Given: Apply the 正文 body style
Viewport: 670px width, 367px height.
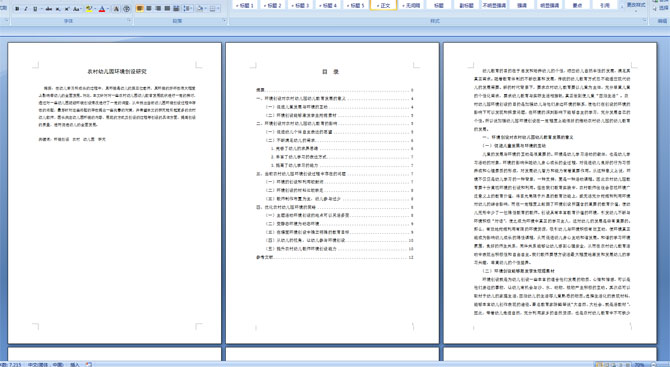Looking at the screenshot, I should [383, 5].
